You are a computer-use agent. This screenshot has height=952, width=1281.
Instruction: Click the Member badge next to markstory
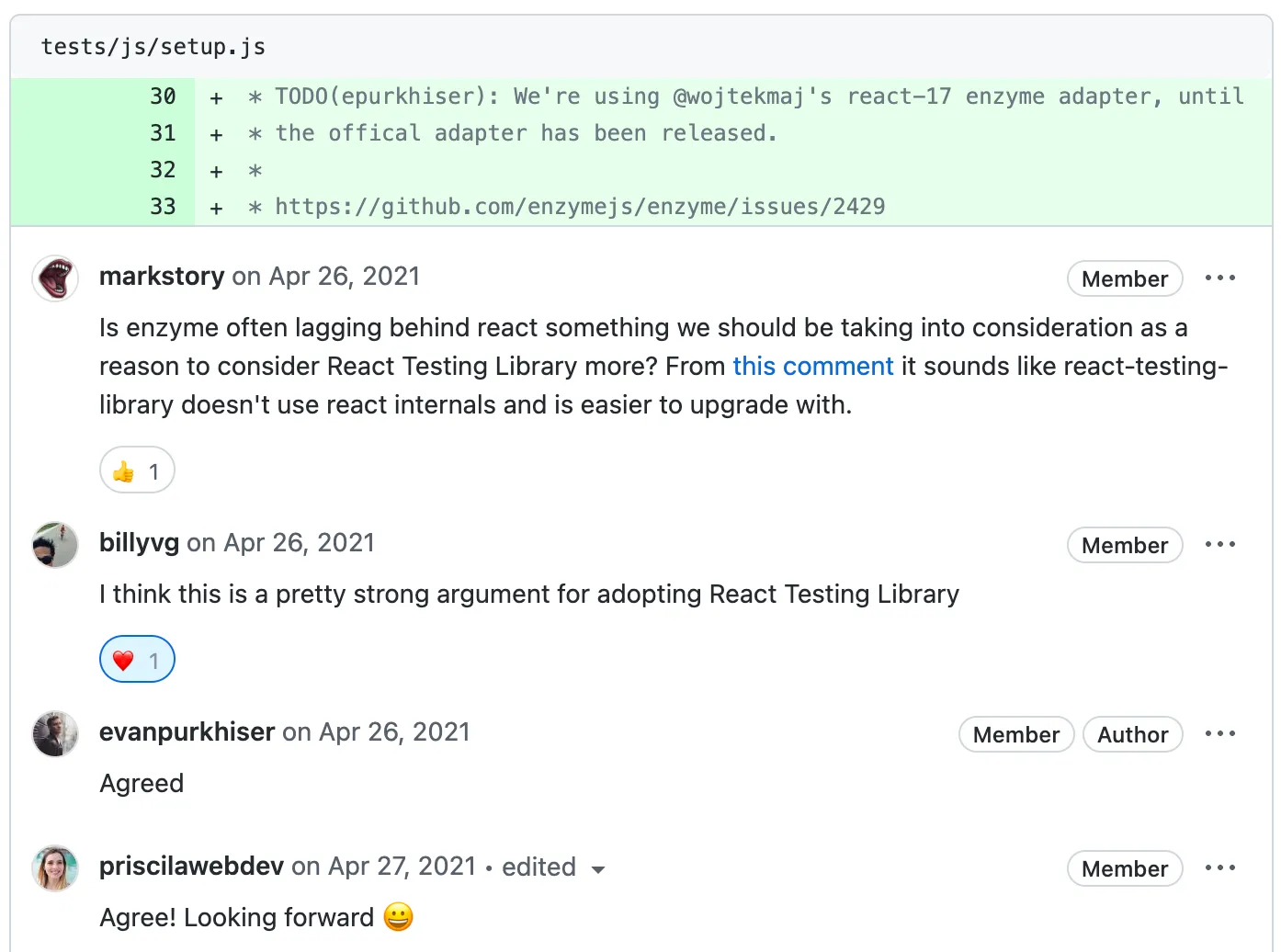1125,278
